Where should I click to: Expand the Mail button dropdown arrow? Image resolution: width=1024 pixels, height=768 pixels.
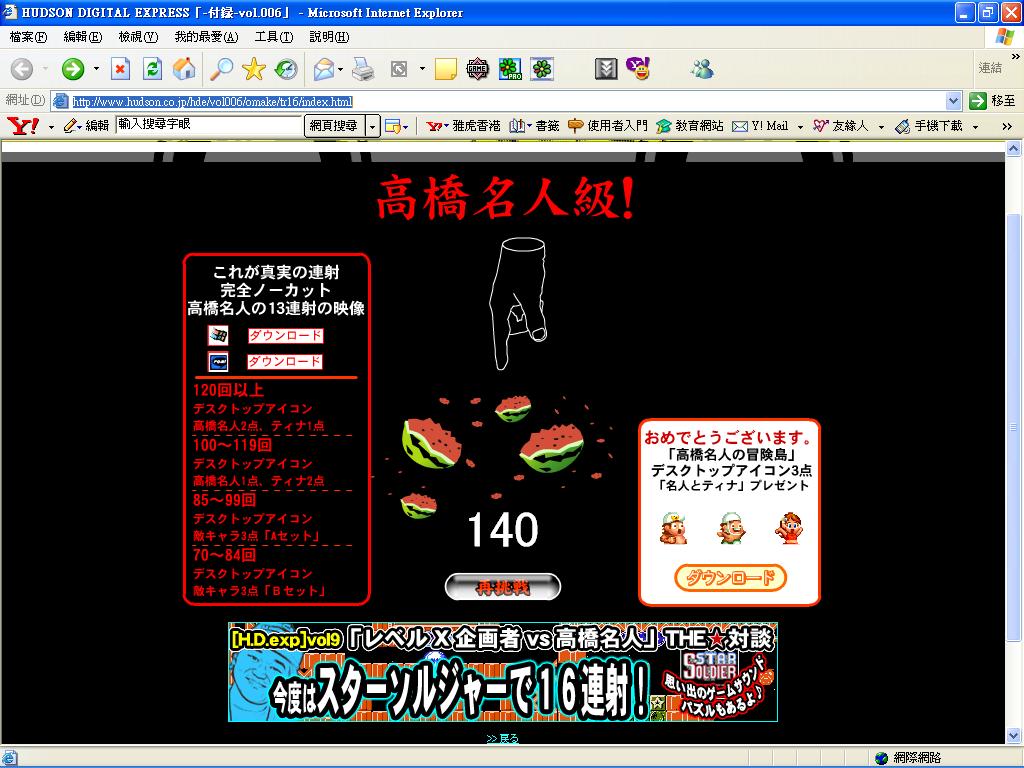click(340, 69)
